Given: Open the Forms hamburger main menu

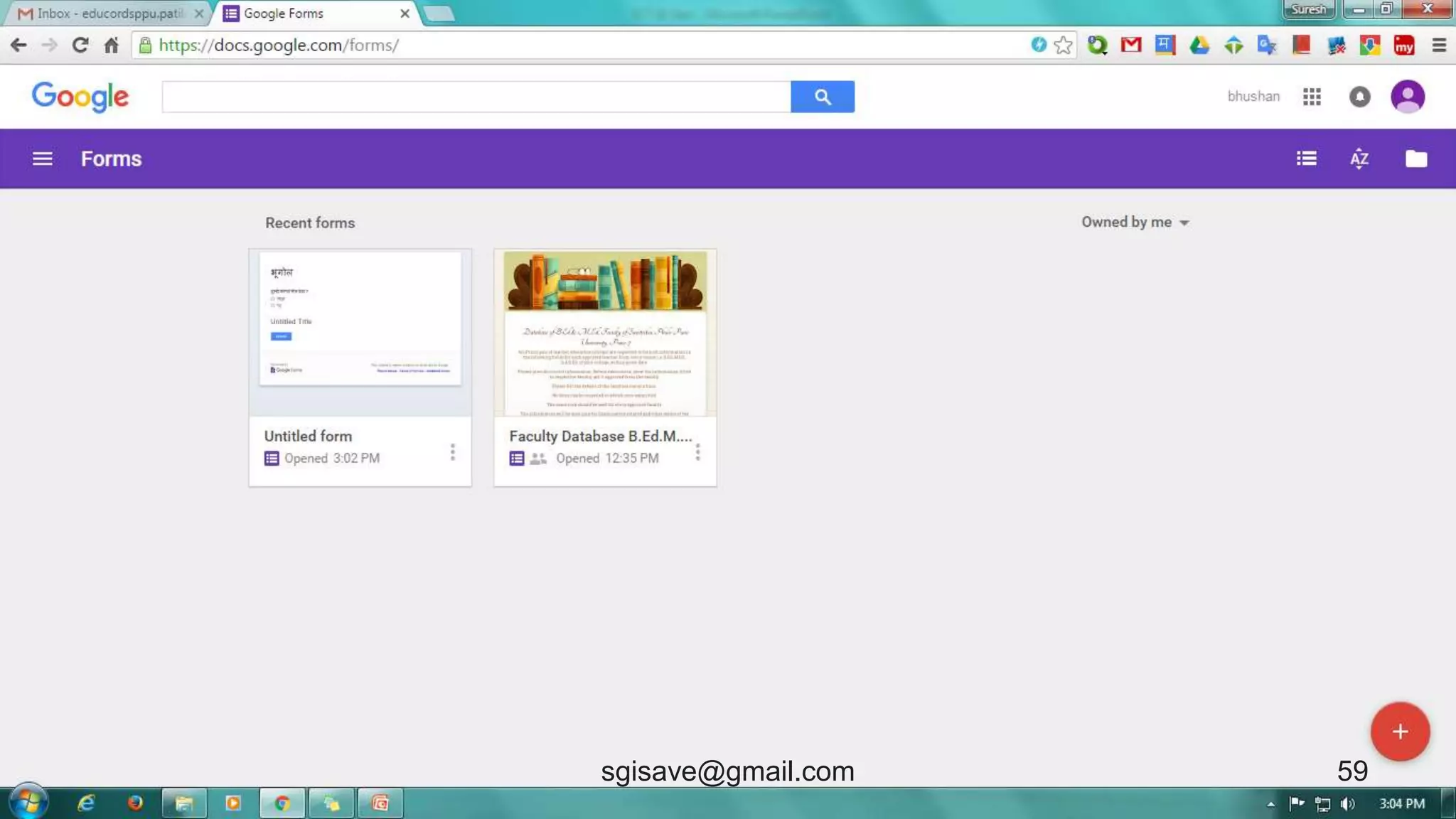Looking at the screenshot, I should 42,159.
